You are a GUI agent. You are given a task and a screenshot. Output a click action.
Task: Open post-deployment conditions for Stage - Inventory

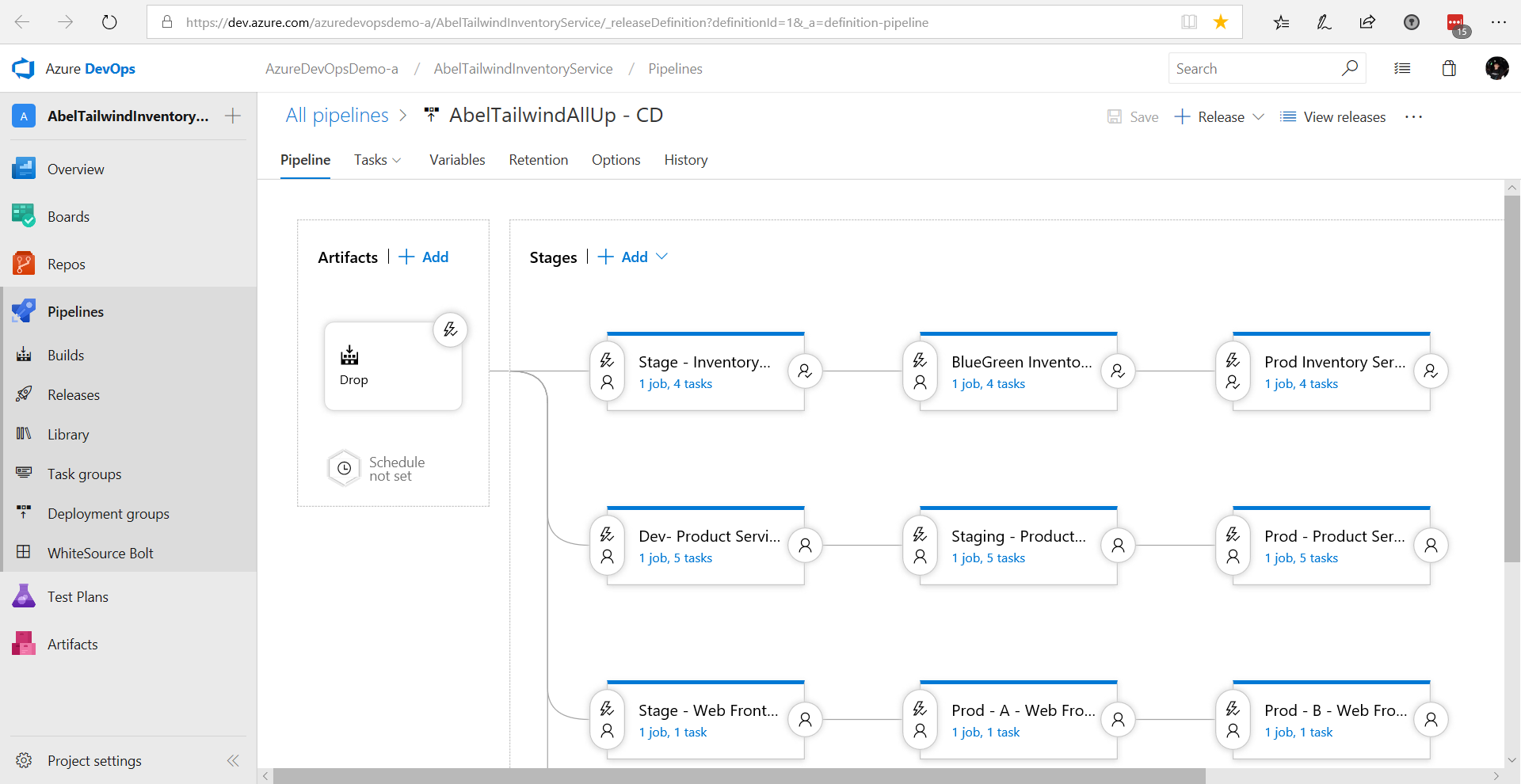pos(805,371)
